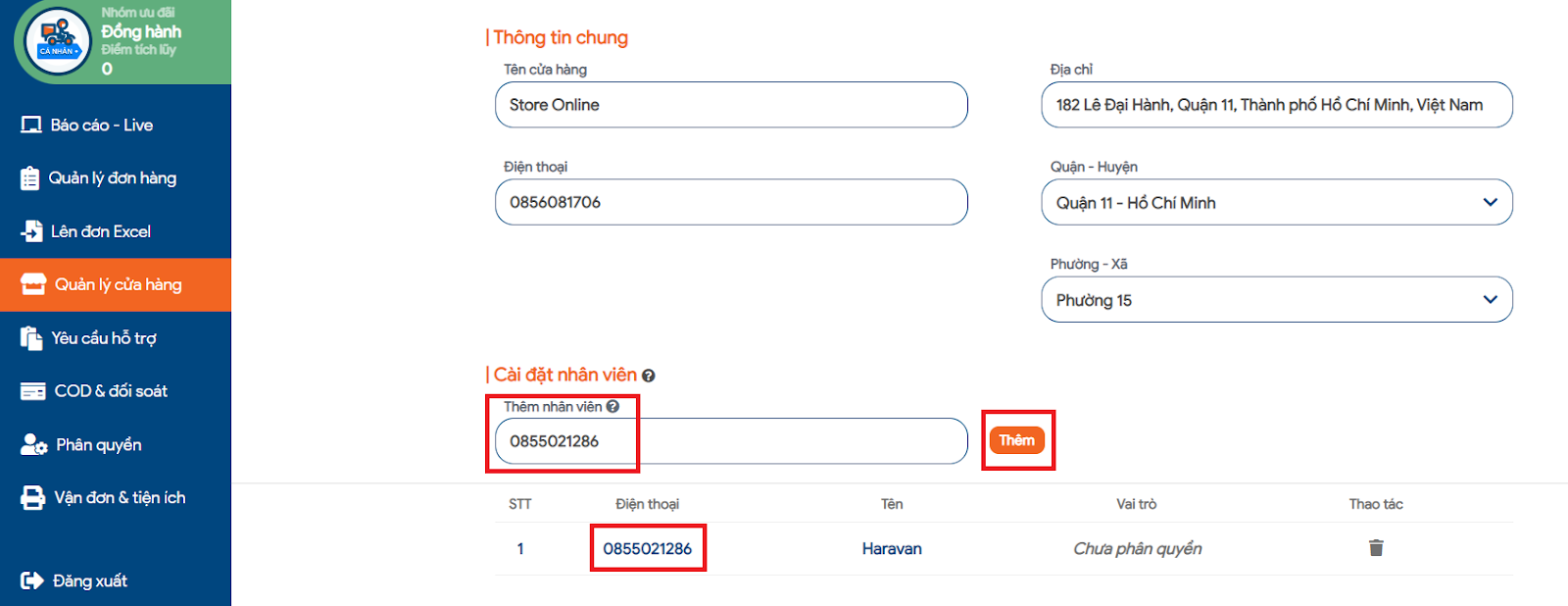Image resolution: width=1568 pixels, height=606 pixels.
Task: Click the Lên đơn Excel upload icon
Action: [x=32, y=231]
